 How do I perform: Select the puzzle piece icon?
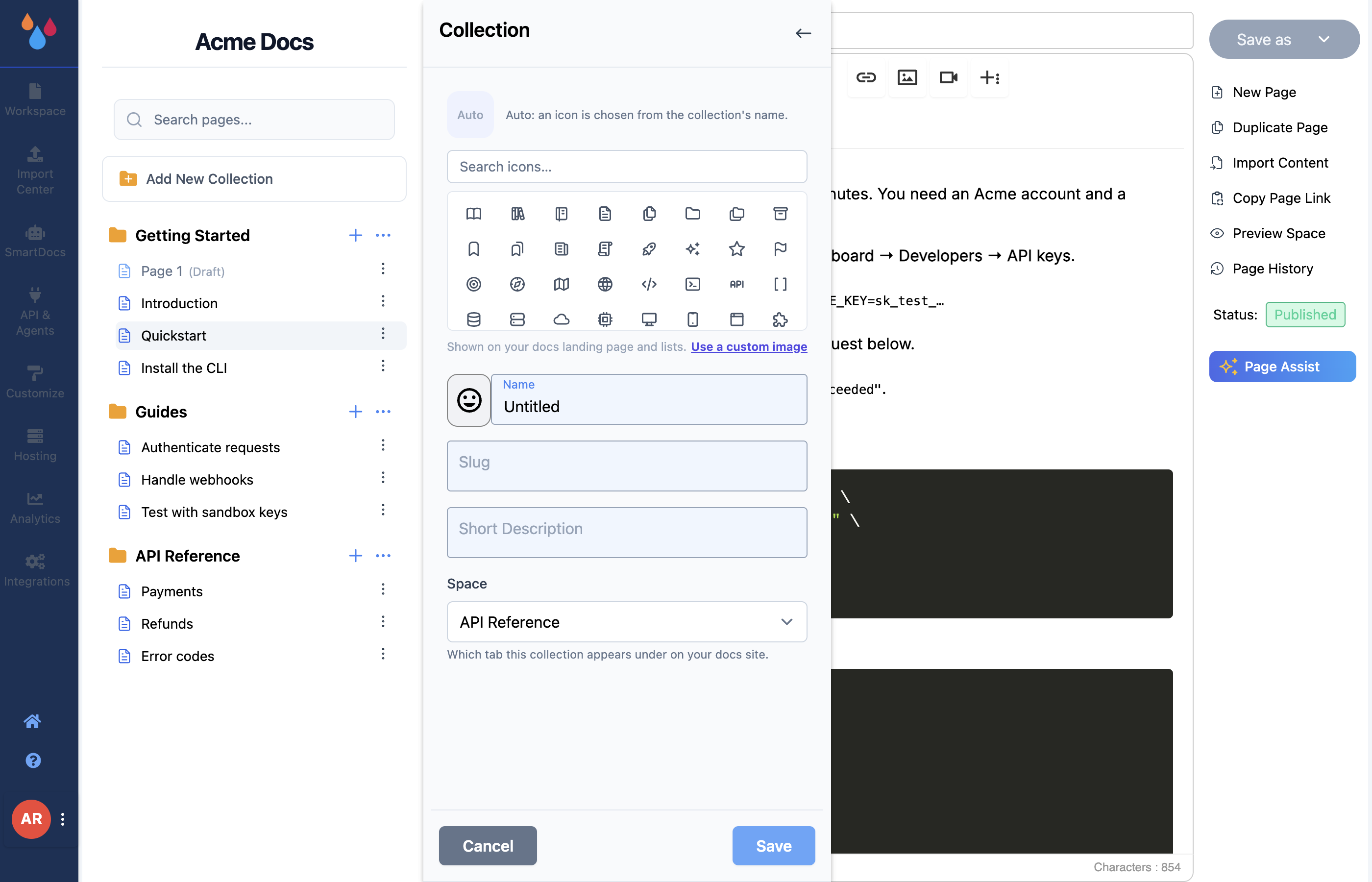pos(781,319)
